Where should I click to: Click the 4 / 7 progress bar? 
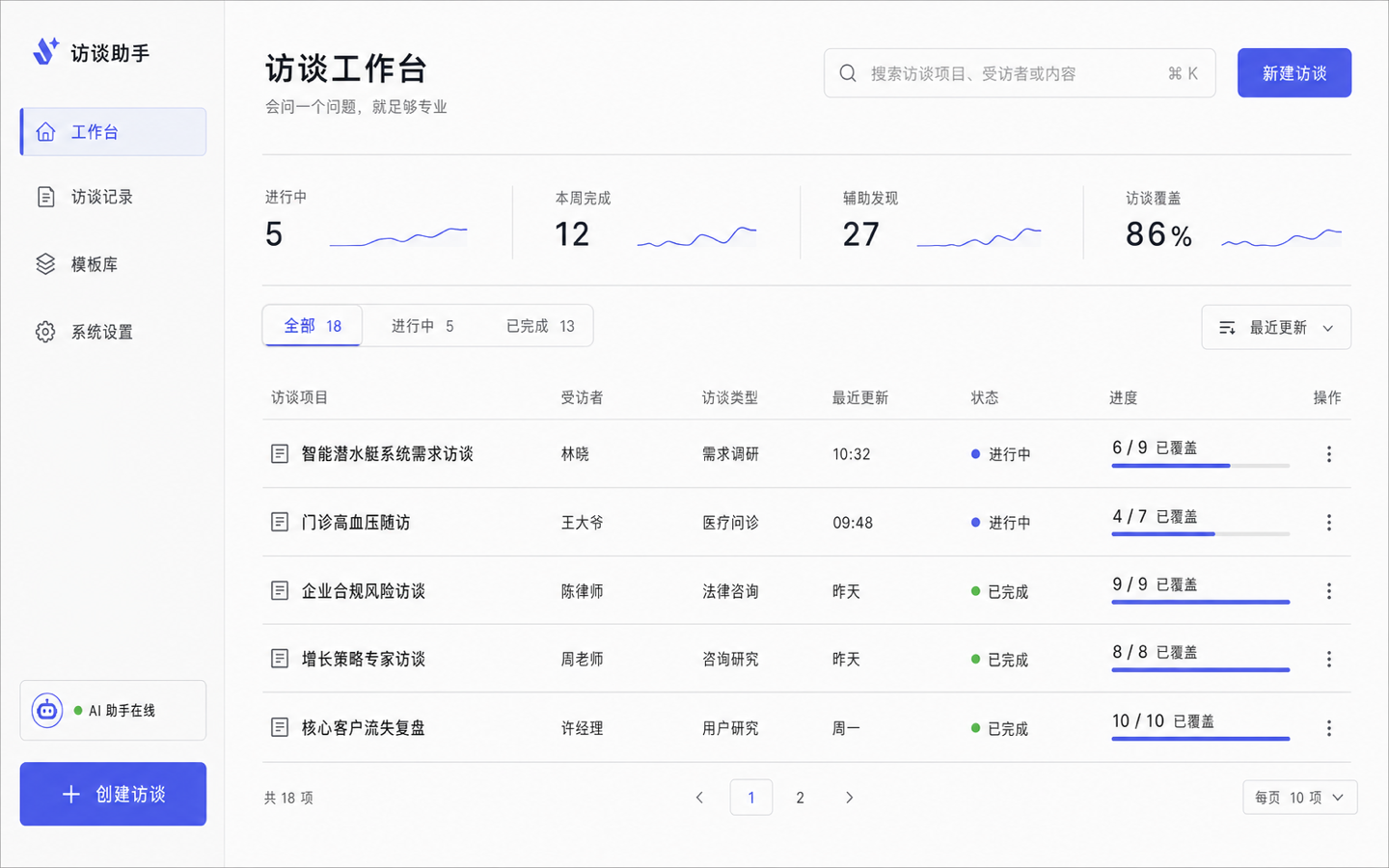pyautogui.click(x=1200, y=534)
